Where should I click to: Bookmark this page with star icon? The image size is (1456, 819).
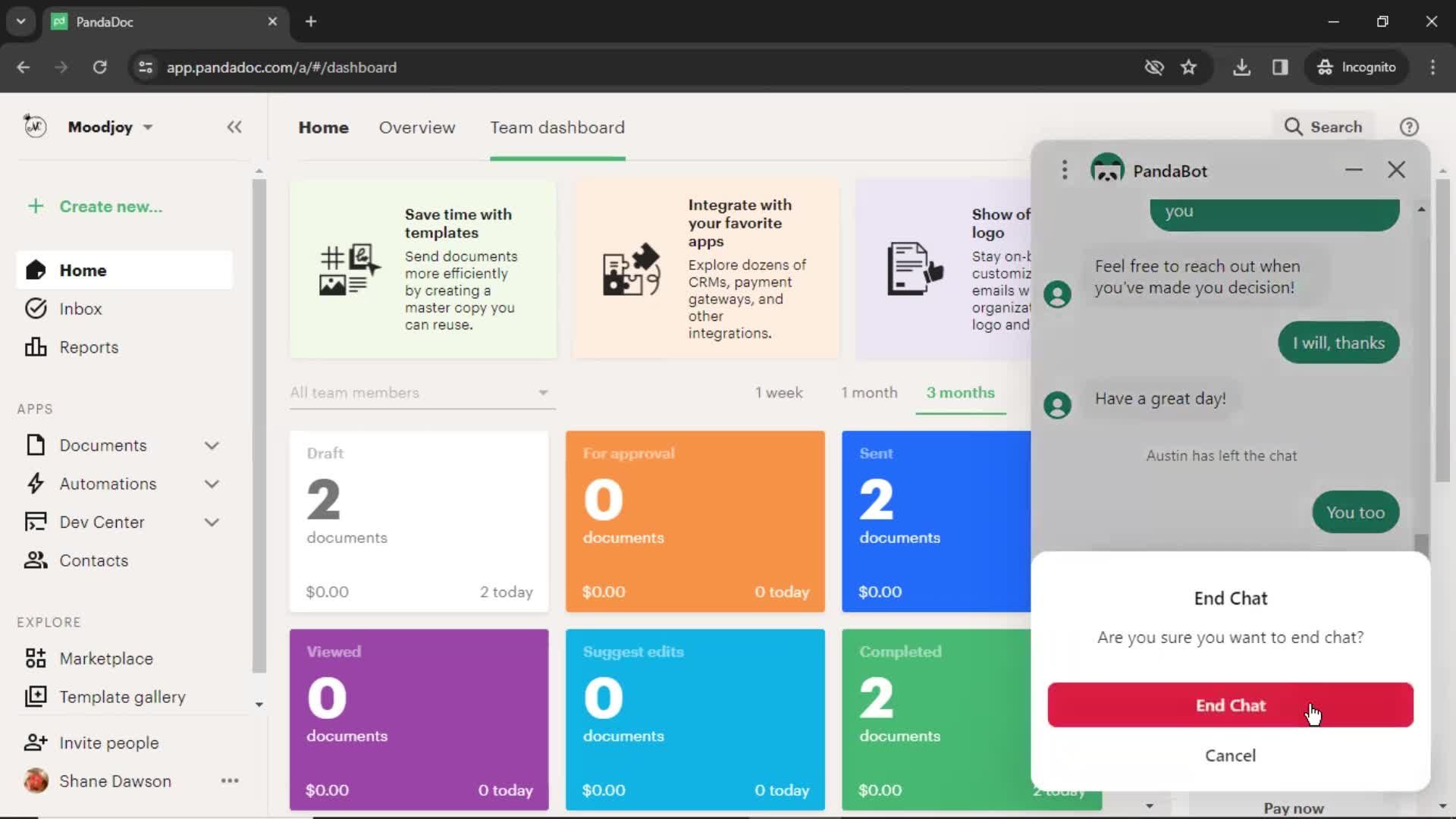click(x=1189, y=67)
